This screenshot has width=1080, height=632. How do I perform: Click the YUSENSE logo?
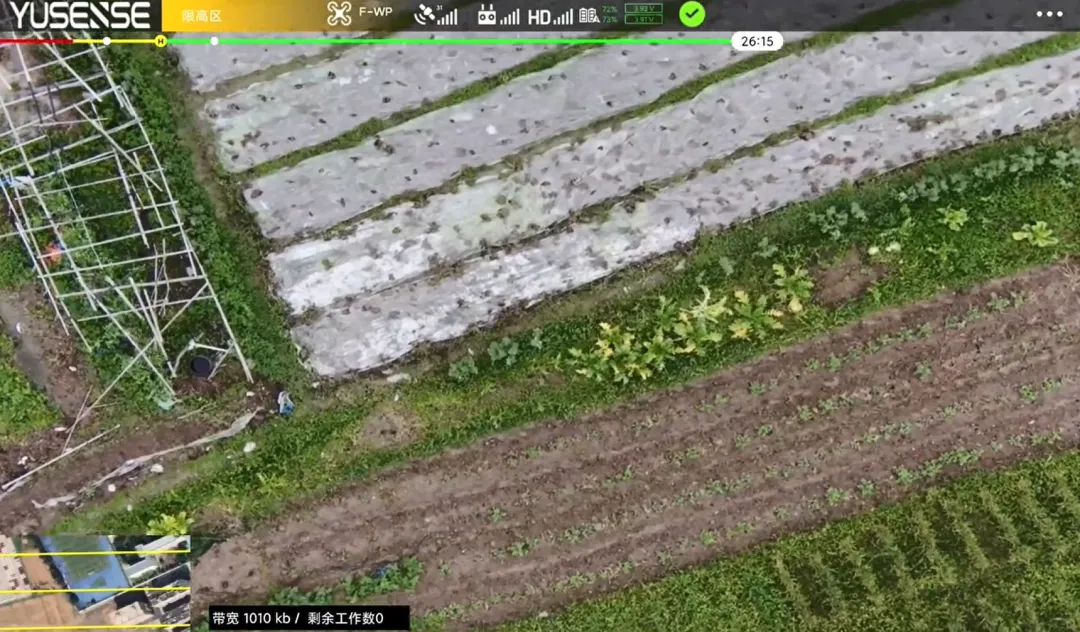coord(80,15)
